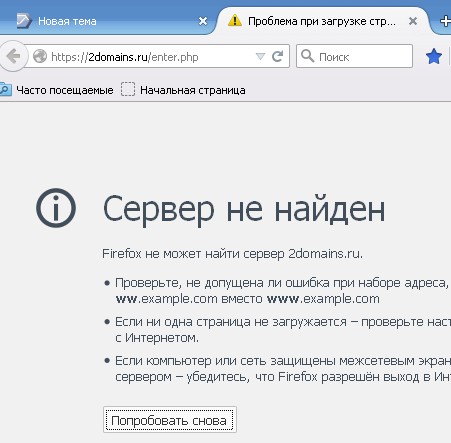Screen dimensions: 451x443
Task: Expand the Часто посещаемые bookmarks folder
Action: click(57, 90)
